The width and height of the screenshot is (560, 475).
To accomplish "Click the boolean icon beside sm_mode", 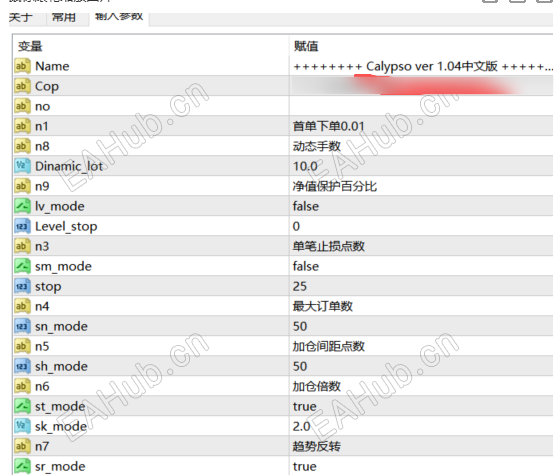I will (22, 266).
